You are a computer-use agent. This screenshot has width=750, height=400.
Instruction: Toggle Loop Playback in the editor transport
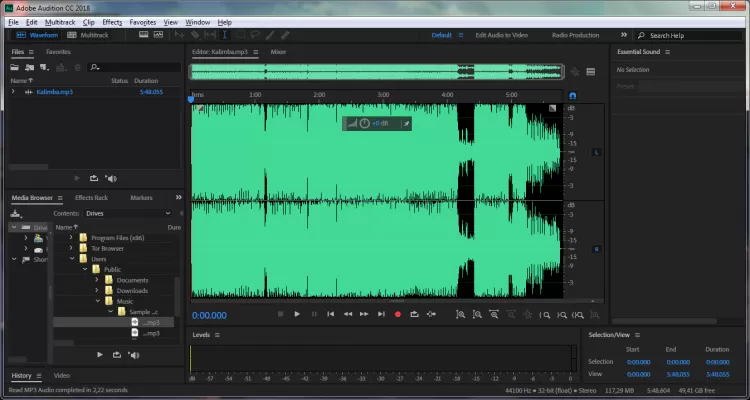[x=413, y=314]
